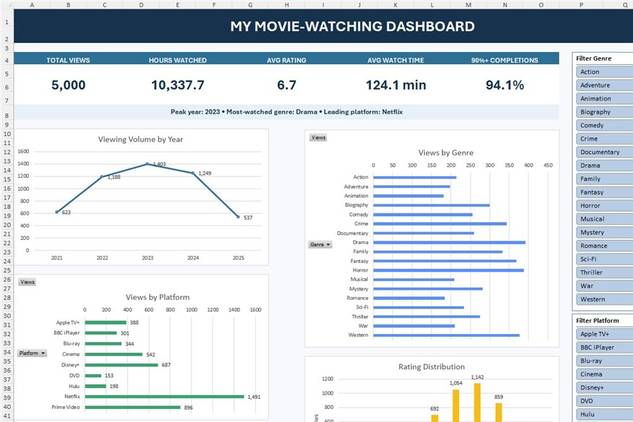Select Family genre slicer button
The height and width of the screenshot is (422, 633).
click(604, 179)
